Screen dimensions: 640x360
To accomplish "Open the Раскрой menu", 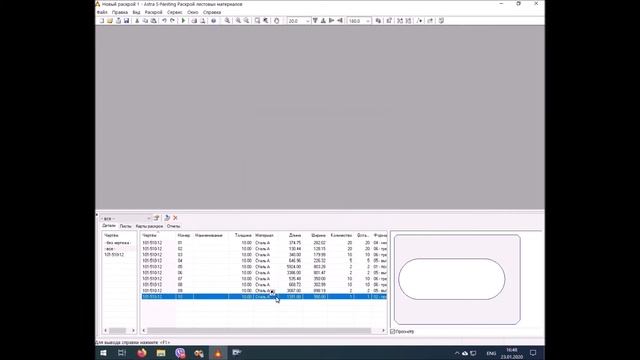I will 153,12.
